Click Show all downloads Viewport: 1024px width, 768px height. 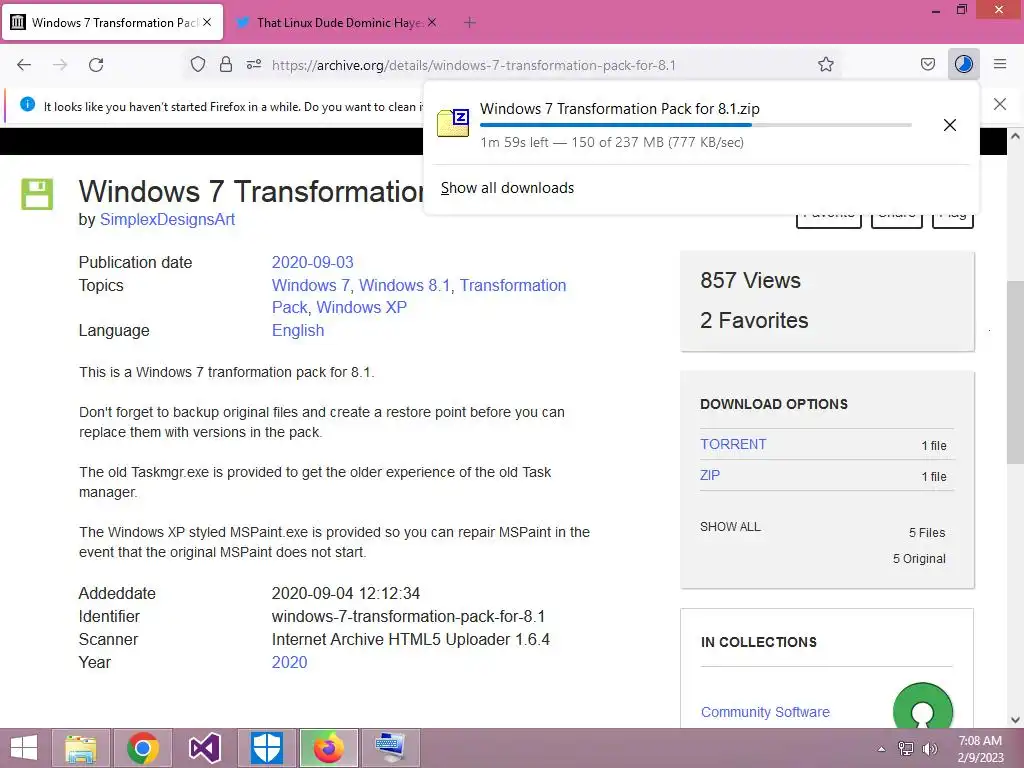click(507, 188)
